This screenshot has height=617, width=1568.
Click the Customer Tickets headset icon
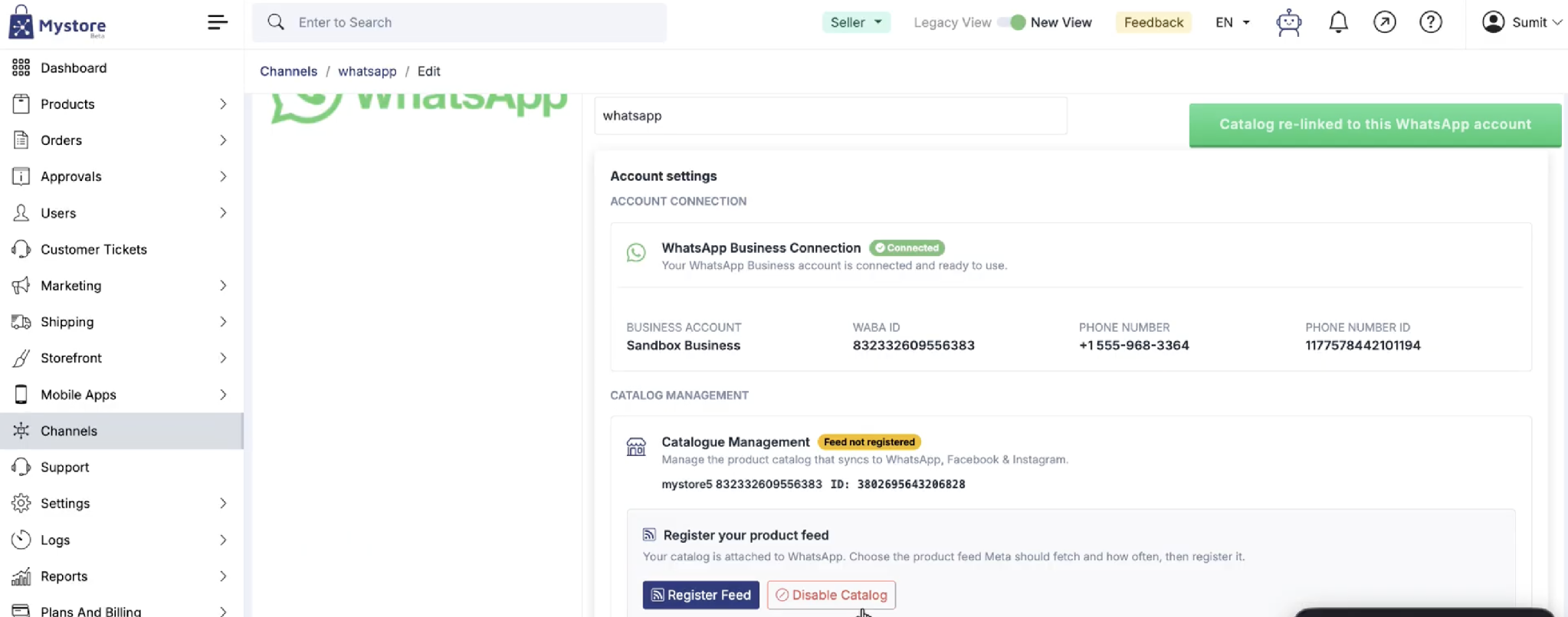click(x=21, y=249)
